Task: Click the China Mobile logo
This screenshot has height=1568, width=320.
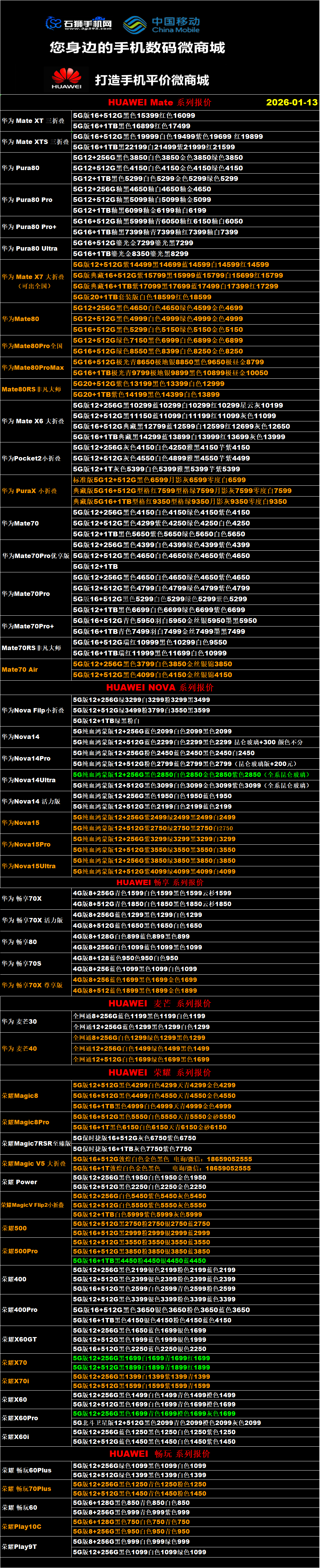Action: pyautogui.click(x=162, y=24)
